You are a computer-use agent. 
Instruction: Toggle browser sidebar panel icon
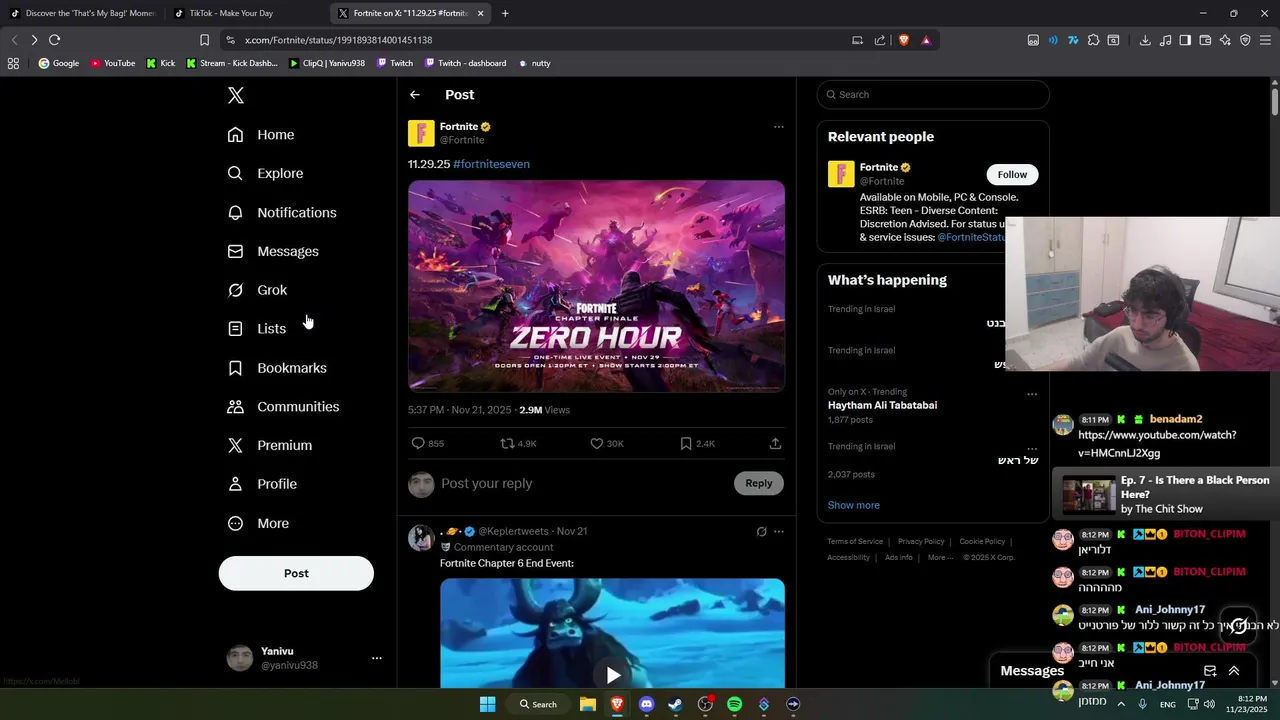(x=1185, y=40)
